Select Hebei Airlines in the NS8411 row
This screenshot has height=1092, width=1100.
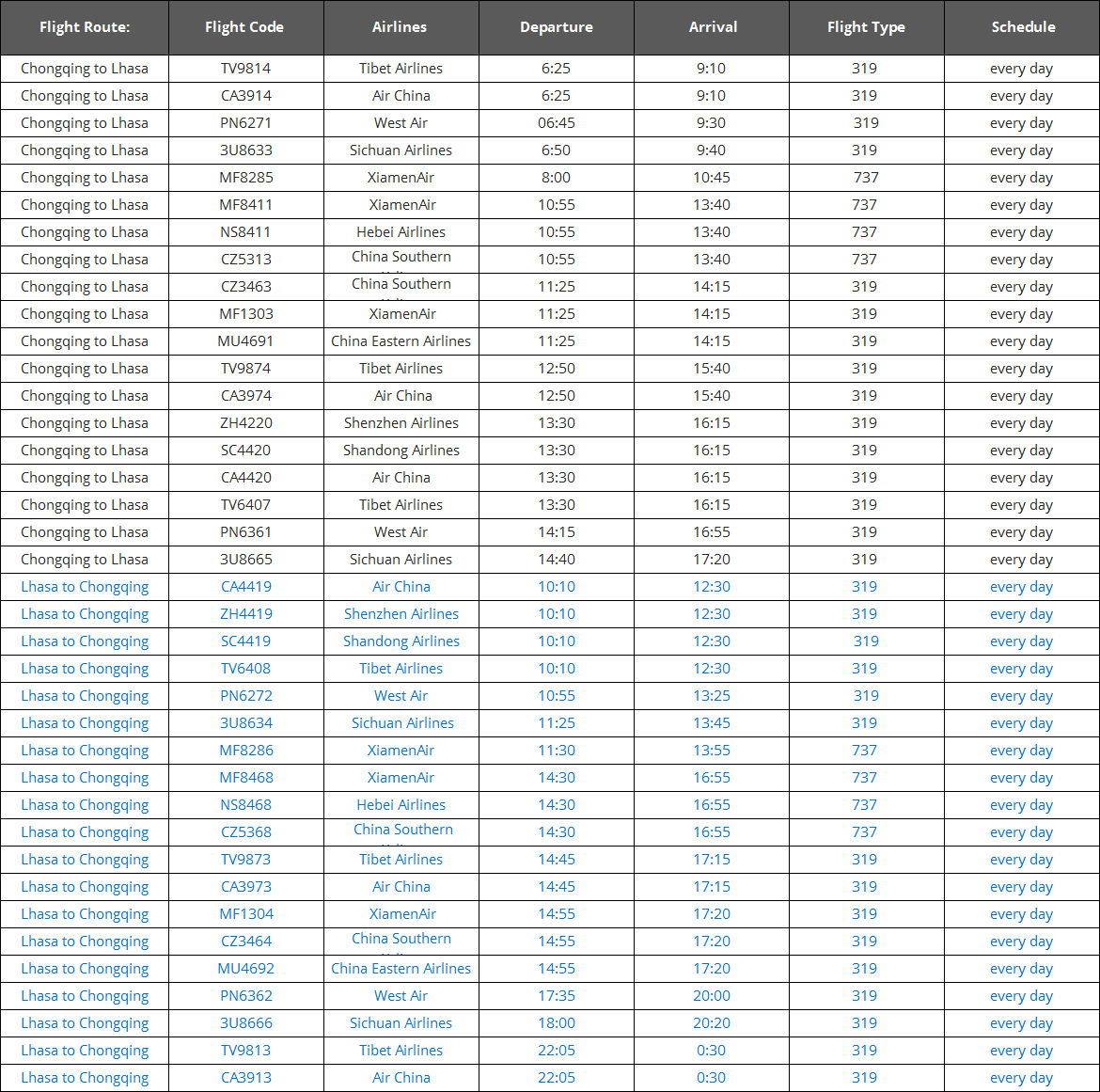point(401,232)
